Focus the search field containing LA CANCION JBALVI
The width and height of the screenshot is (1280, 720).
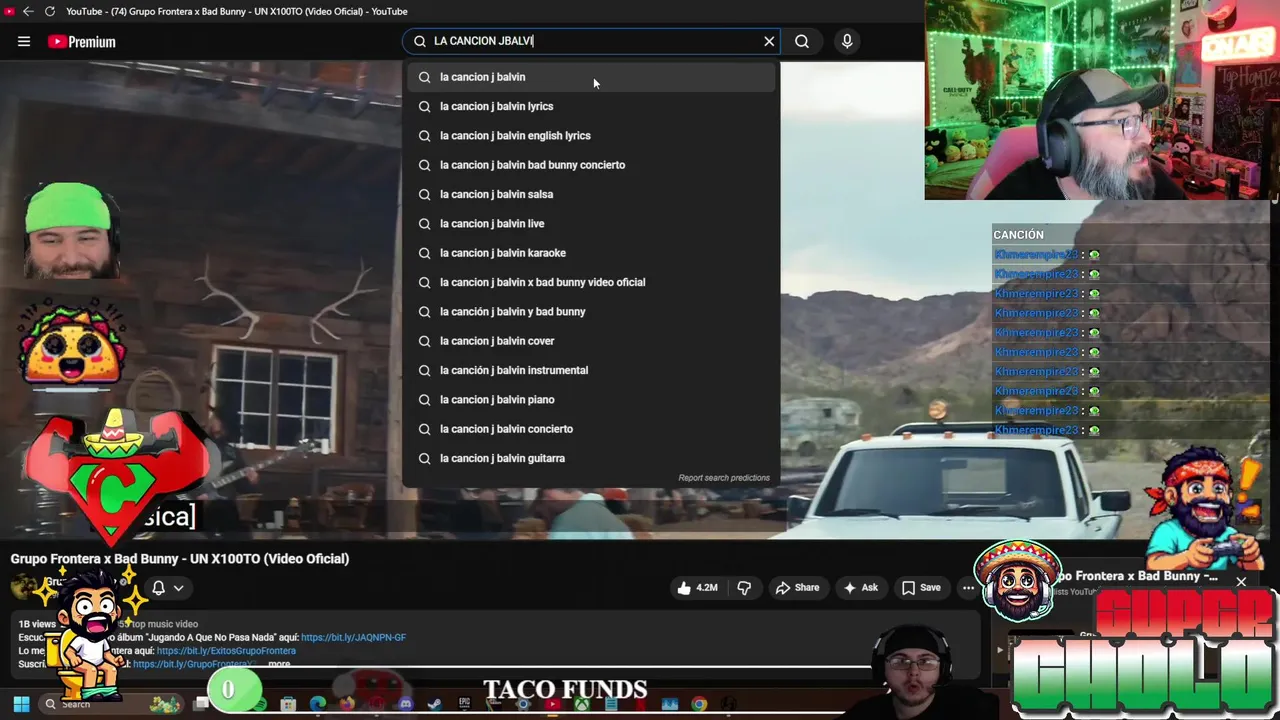[590, 41]
